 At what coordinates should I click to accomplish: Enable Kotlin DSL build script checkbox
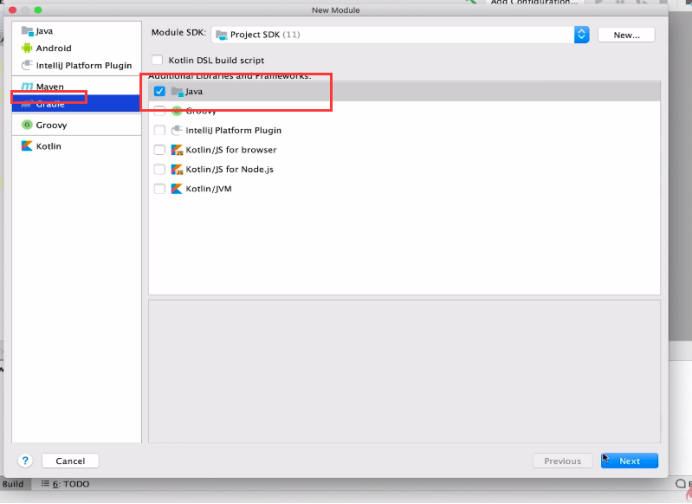click(x=157, y=60)
